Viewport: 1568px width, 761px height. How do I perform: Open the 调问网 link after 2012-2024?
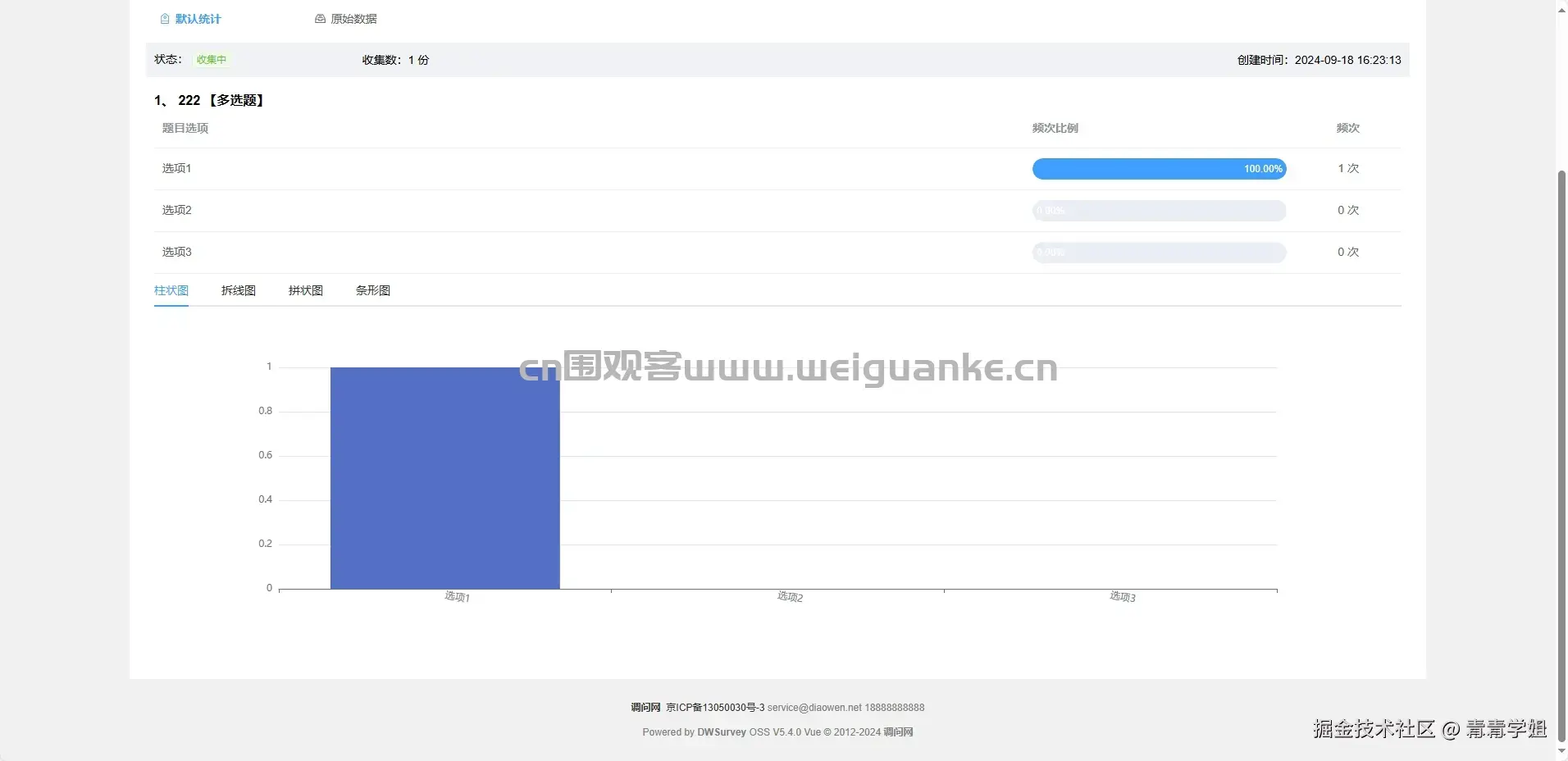tap(898, 732)
